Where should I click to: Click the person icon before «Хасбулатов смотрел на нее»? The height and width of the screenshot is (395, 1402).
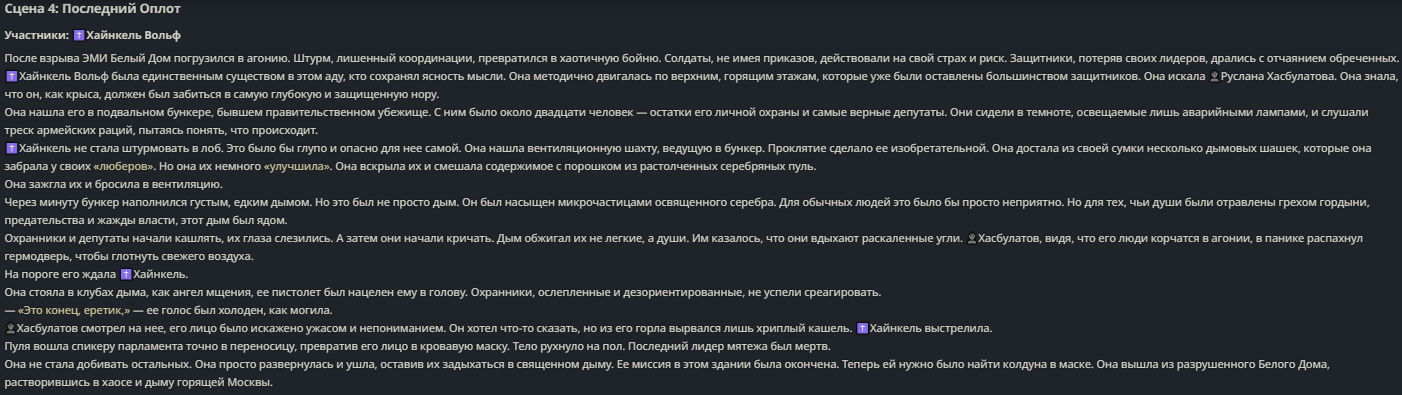click(11, 328)
